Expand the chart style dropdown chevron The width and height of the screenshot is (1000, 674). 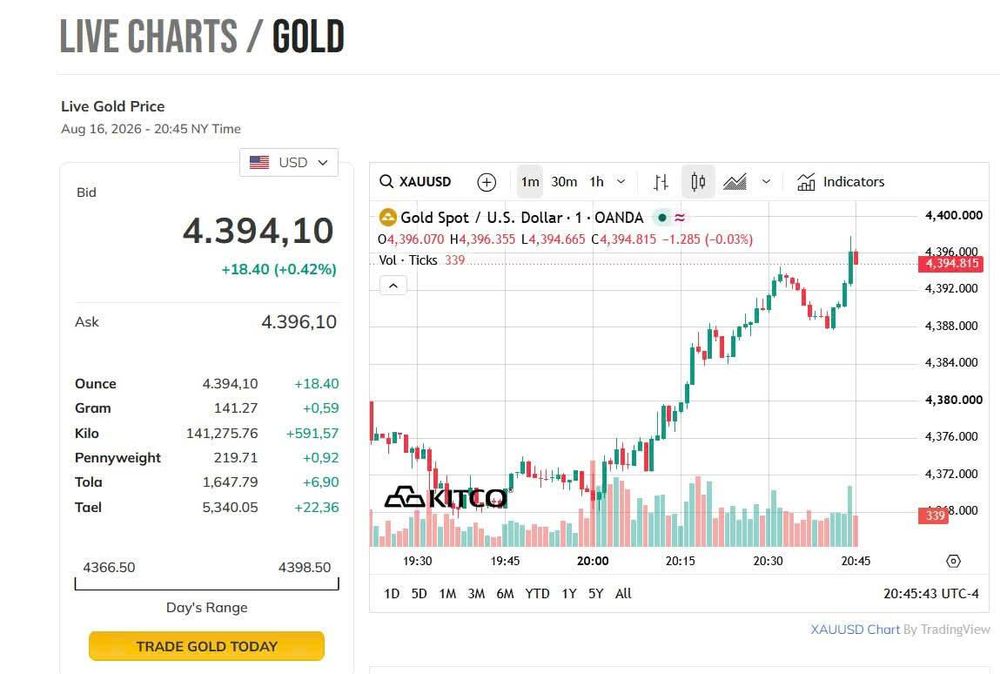(766, 182)
